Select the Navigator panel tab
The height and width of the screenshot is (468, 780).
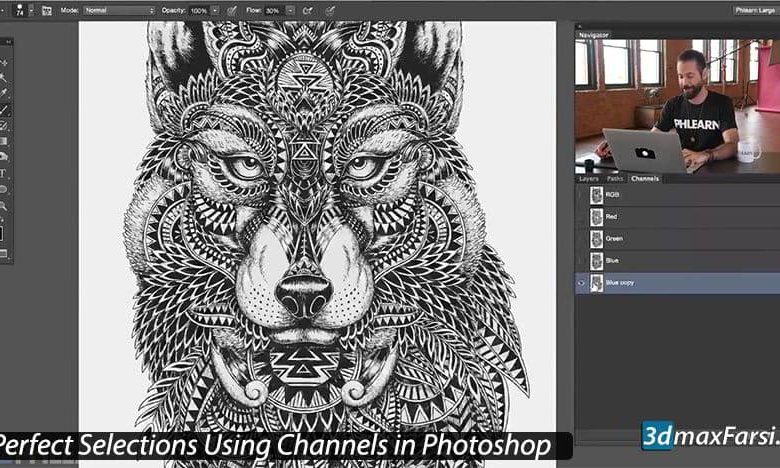(x=593, y=35)
